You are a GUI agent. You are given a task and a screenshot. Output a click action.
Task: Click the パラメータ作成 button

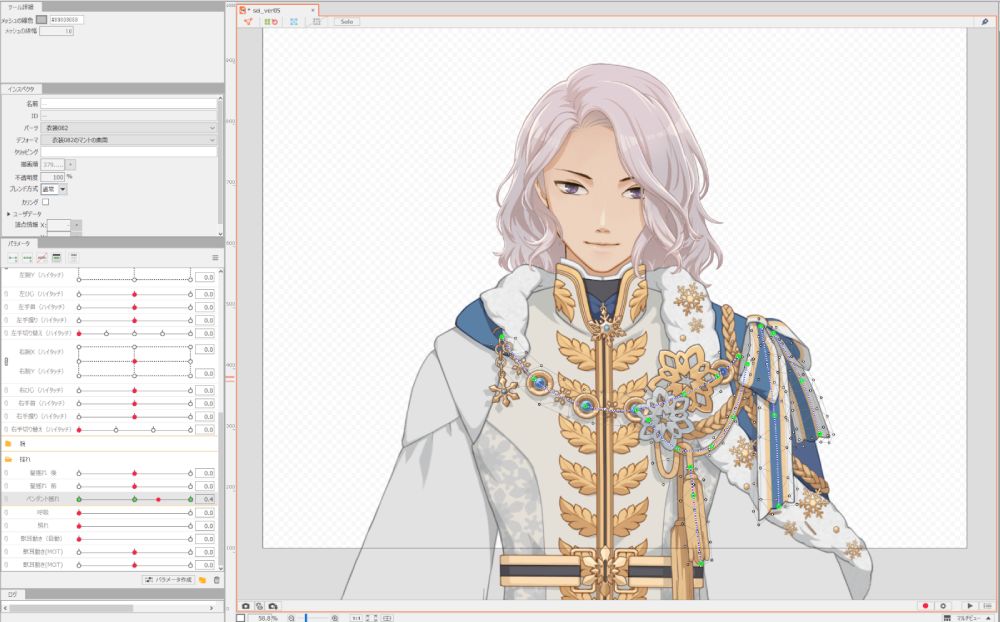[168, 580]
